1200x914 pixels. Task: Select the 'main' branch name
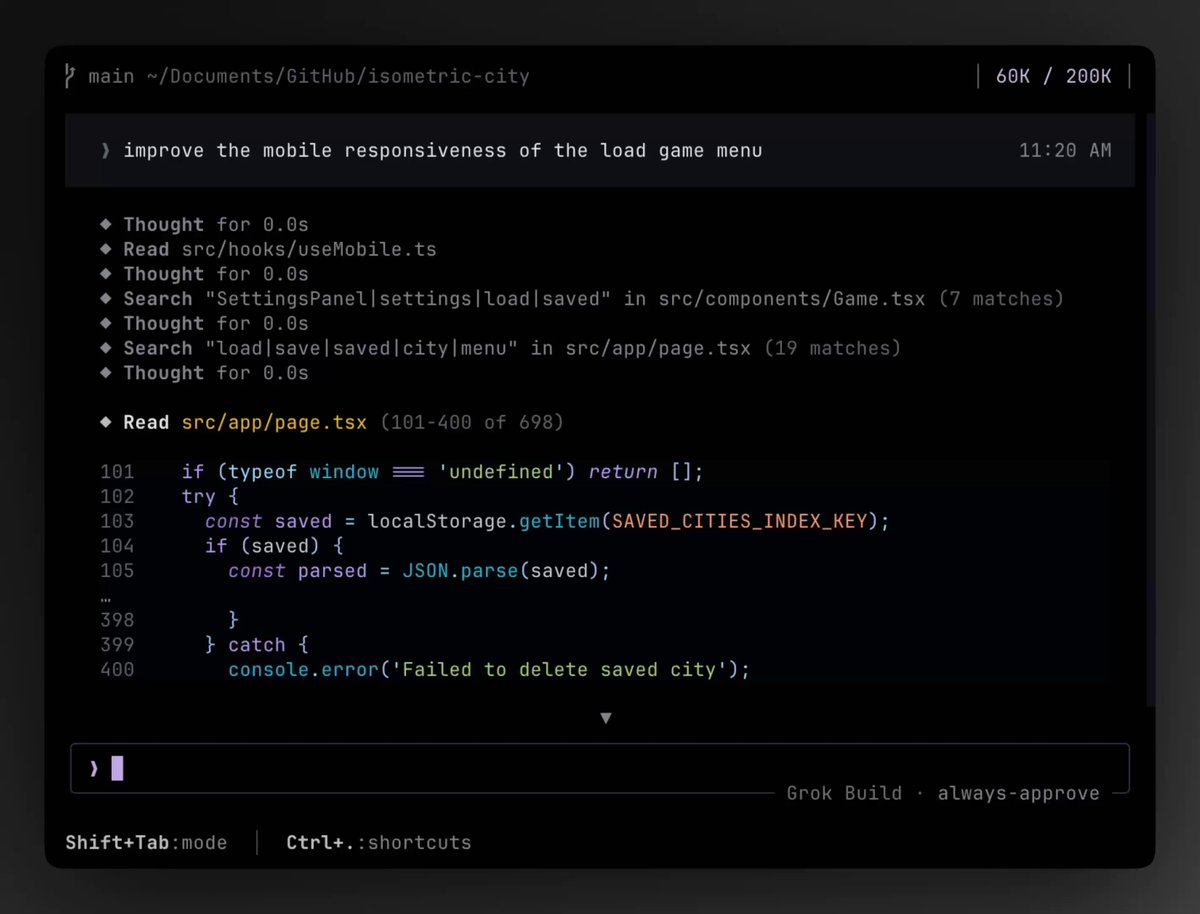111,76
